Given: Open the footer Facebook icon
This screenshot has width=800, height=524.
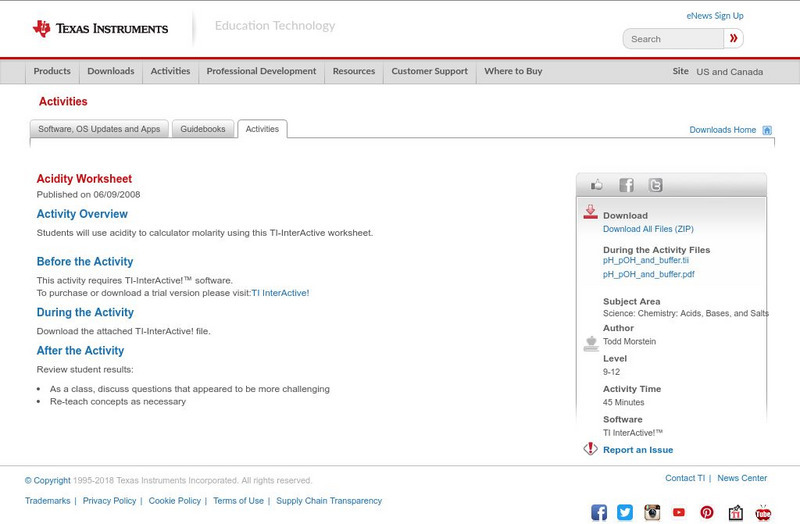Looking at the screenshot, I should 599,512.
